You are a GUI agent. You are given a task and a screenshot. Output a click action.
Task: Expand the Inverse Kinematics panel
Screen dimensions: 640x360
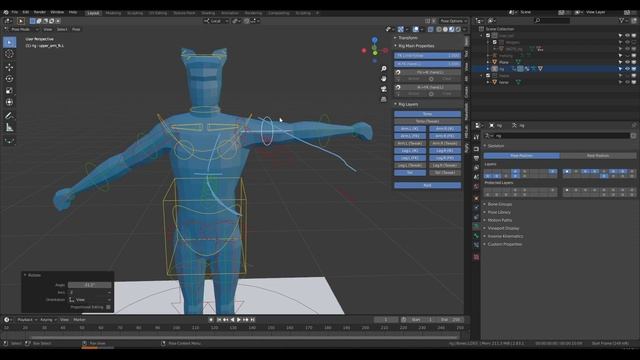[505, 236]
